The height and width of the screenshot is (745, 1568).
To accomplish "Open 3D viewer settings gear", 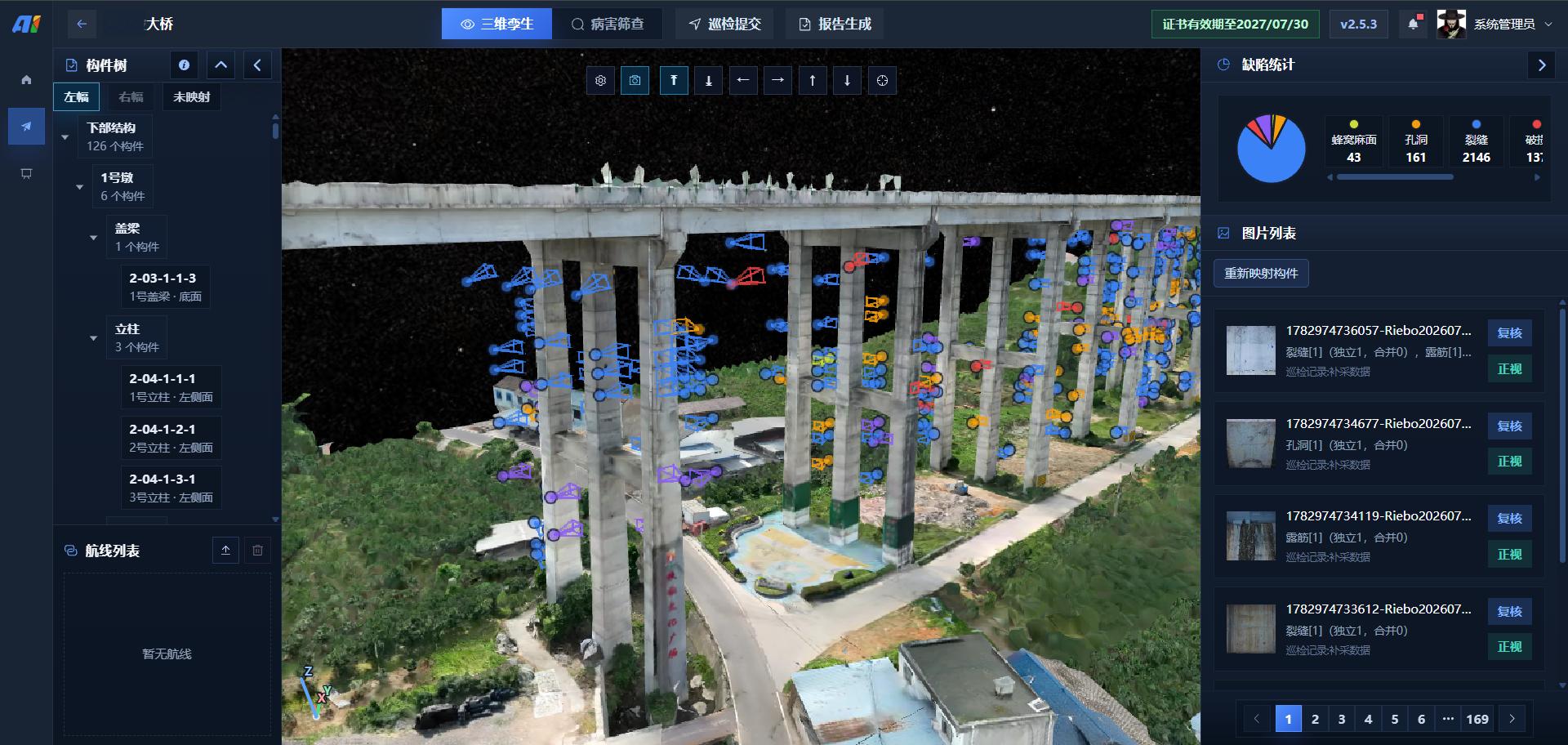I will tap(601, 80).
